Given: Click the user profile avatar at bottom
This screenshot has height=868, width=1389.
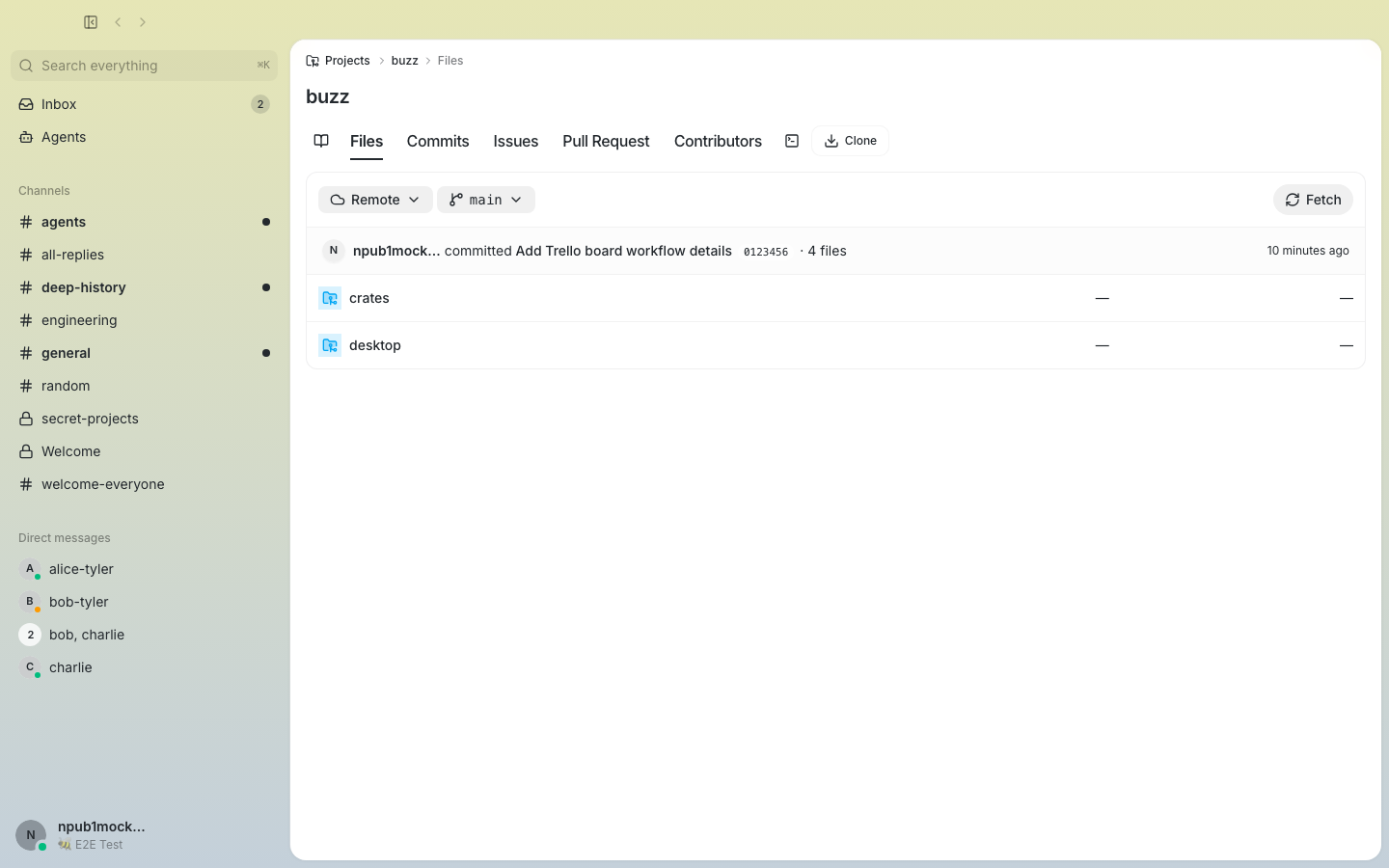Looking at the screenshot, I should coord(31,835).
